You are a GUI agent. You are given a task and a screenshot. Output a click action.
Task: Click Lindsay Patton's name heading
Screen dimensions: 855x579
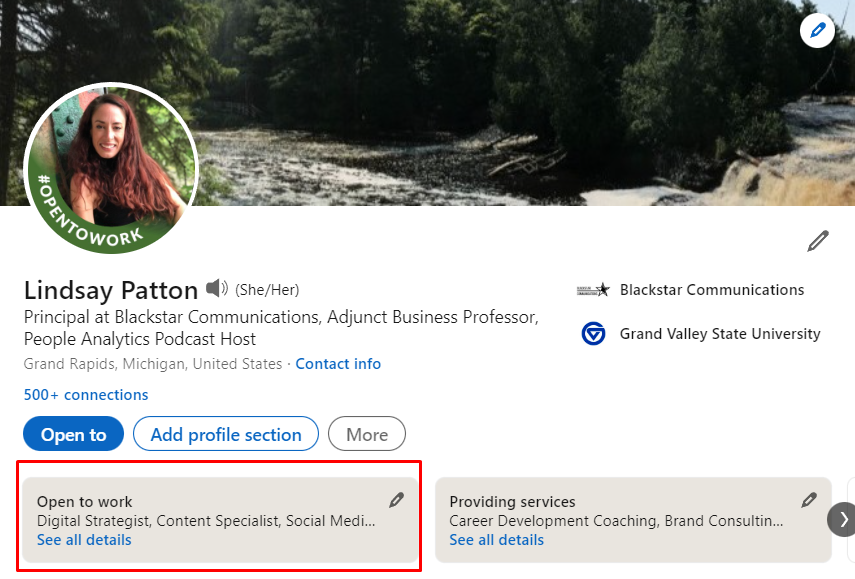click(x=110, y=290)
